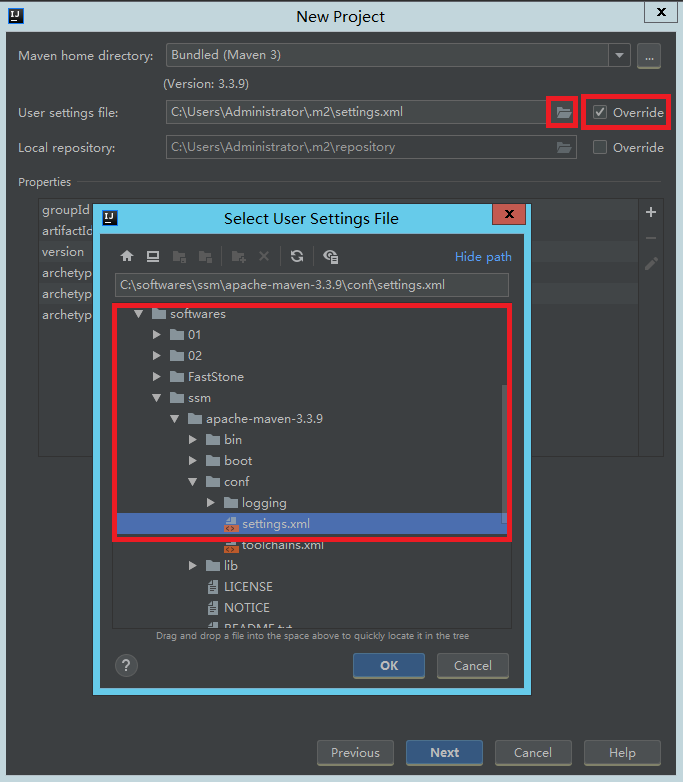Toggle show hidden files and directories

point(330,256)
